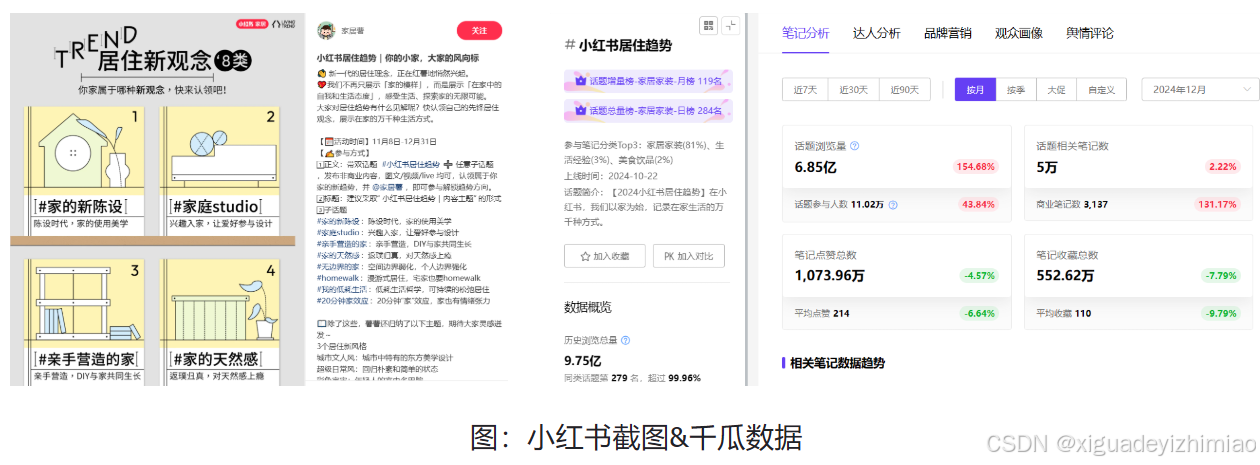Select the 按季 period option
Image resolution: width=1260 pixels, height=465 pixels.
point(1016,90)
